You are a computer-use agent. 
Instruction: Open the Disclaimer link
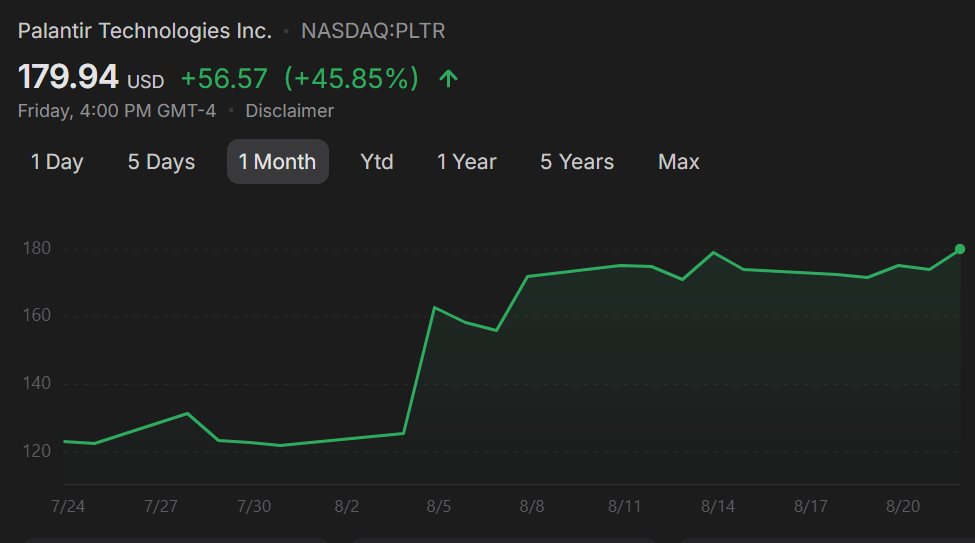click(289, 111)
